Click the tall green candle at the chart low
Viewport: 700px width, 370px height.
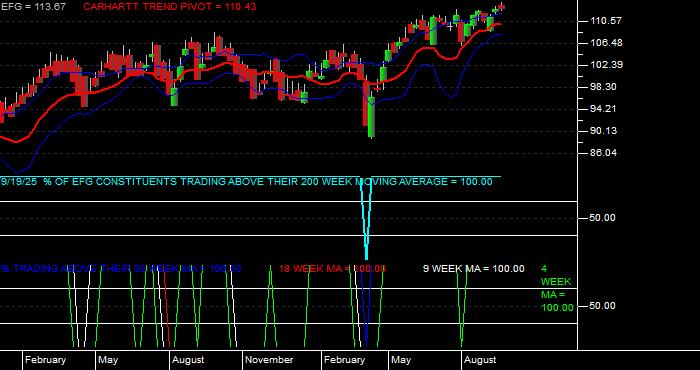click(x=371, y=117)
